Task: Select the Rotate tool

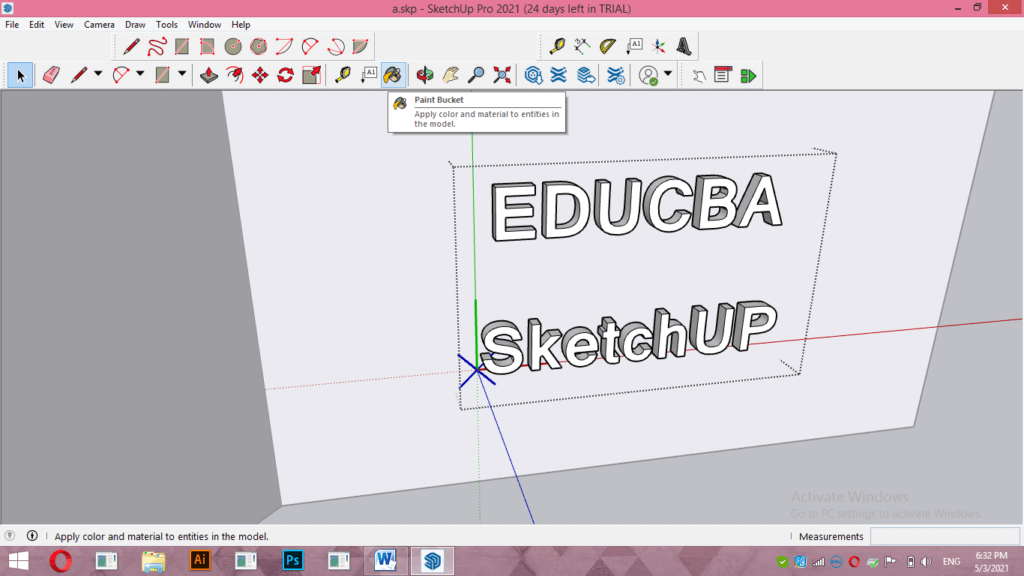Action: [x=285, y=74]
